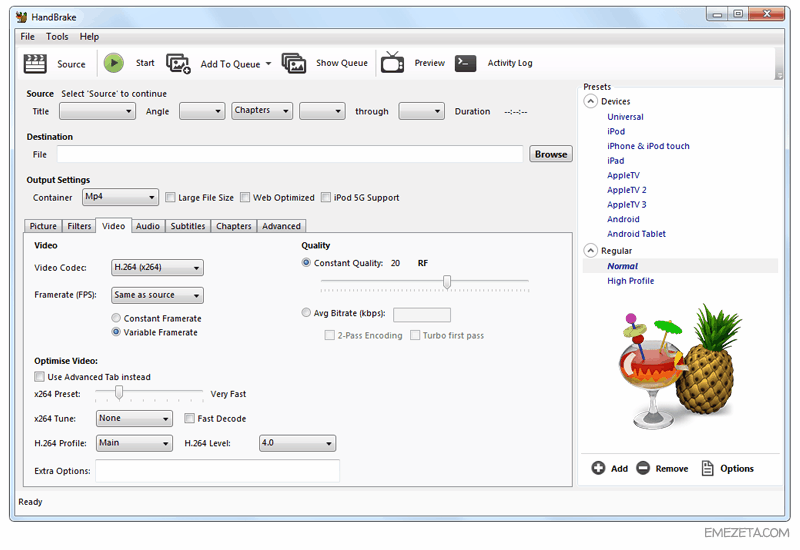Switch to the Filters tab
Image resolution: width=800 pixels, height=550 pixels.
[79, 226]
